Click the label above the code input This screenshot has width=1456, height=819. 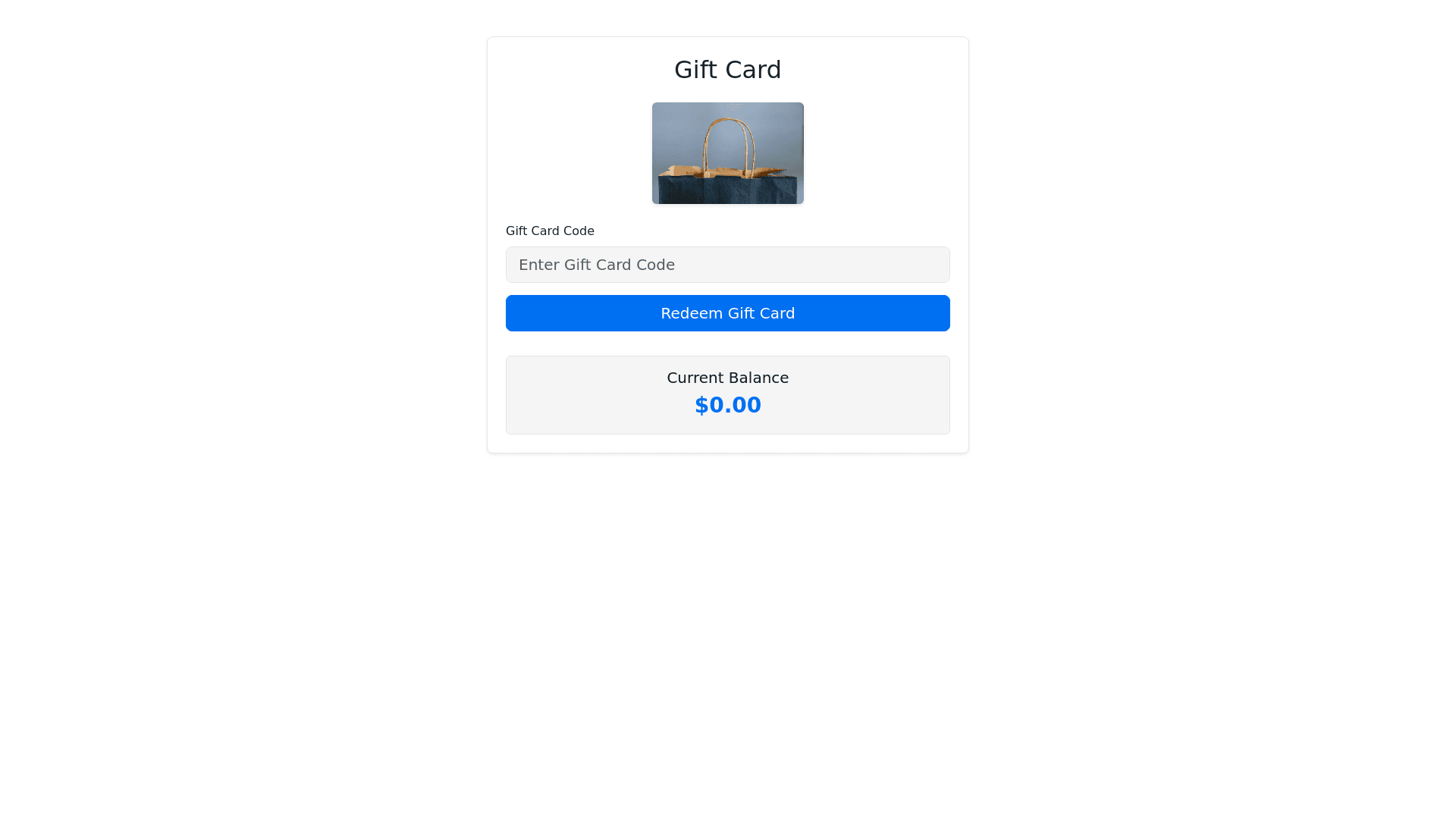pos(550,231)
